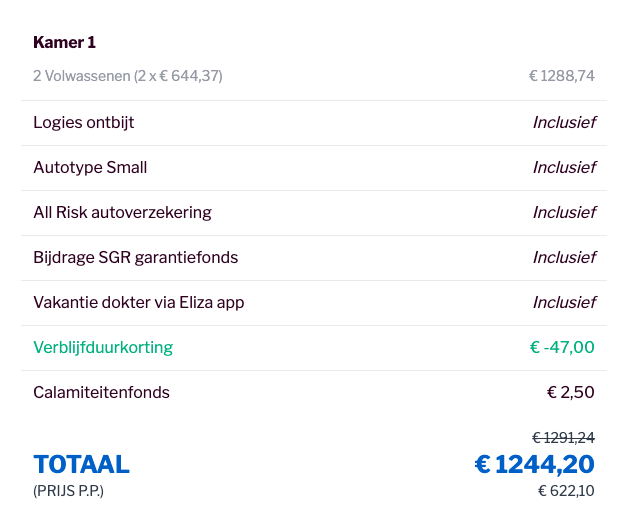626x510 pixels.
Task: Click Inclusief beside Vakantie dokter
Action: click(x=564, y=303)
